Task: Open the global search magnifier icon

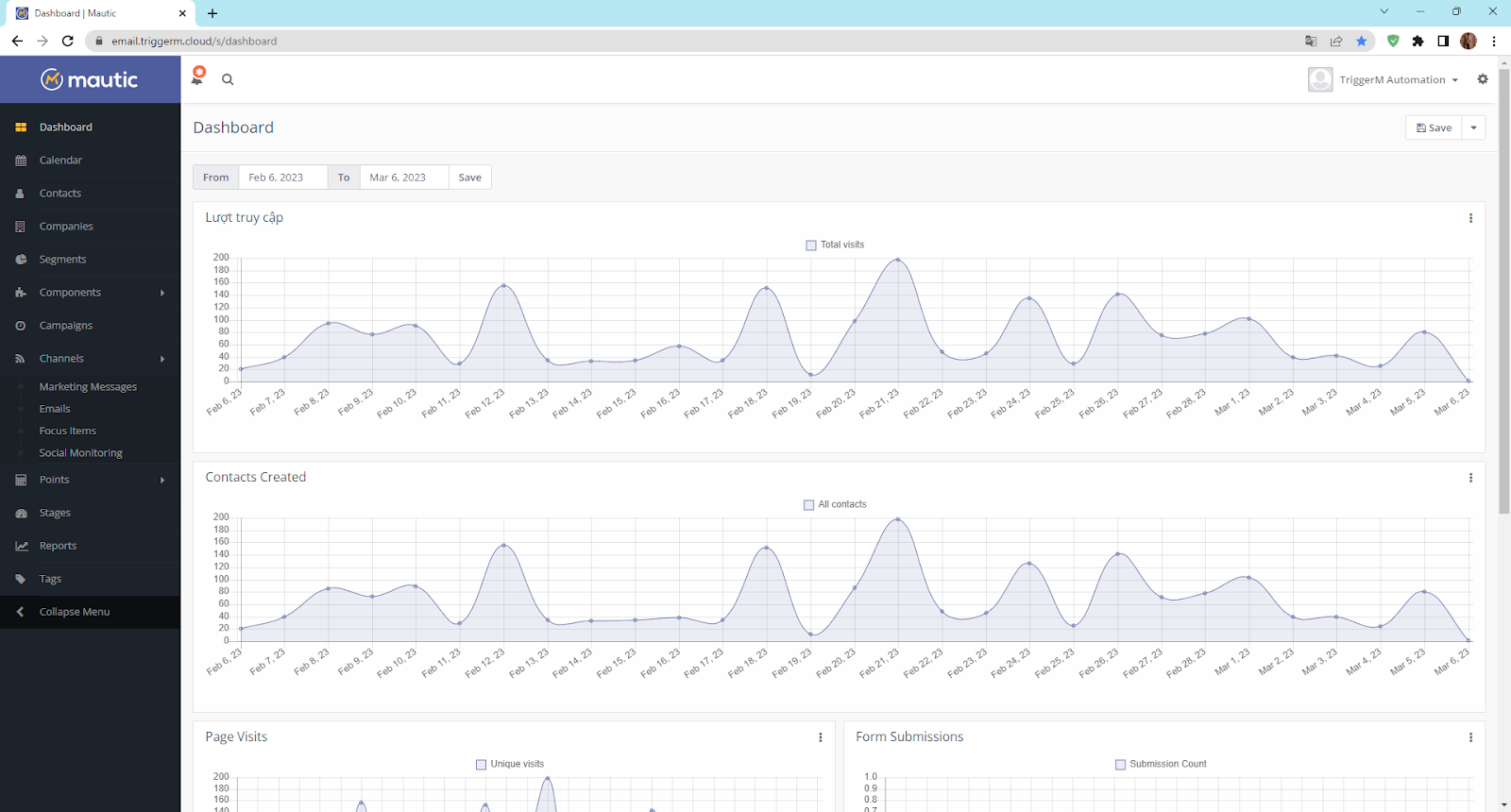Action: click(228, 79)
